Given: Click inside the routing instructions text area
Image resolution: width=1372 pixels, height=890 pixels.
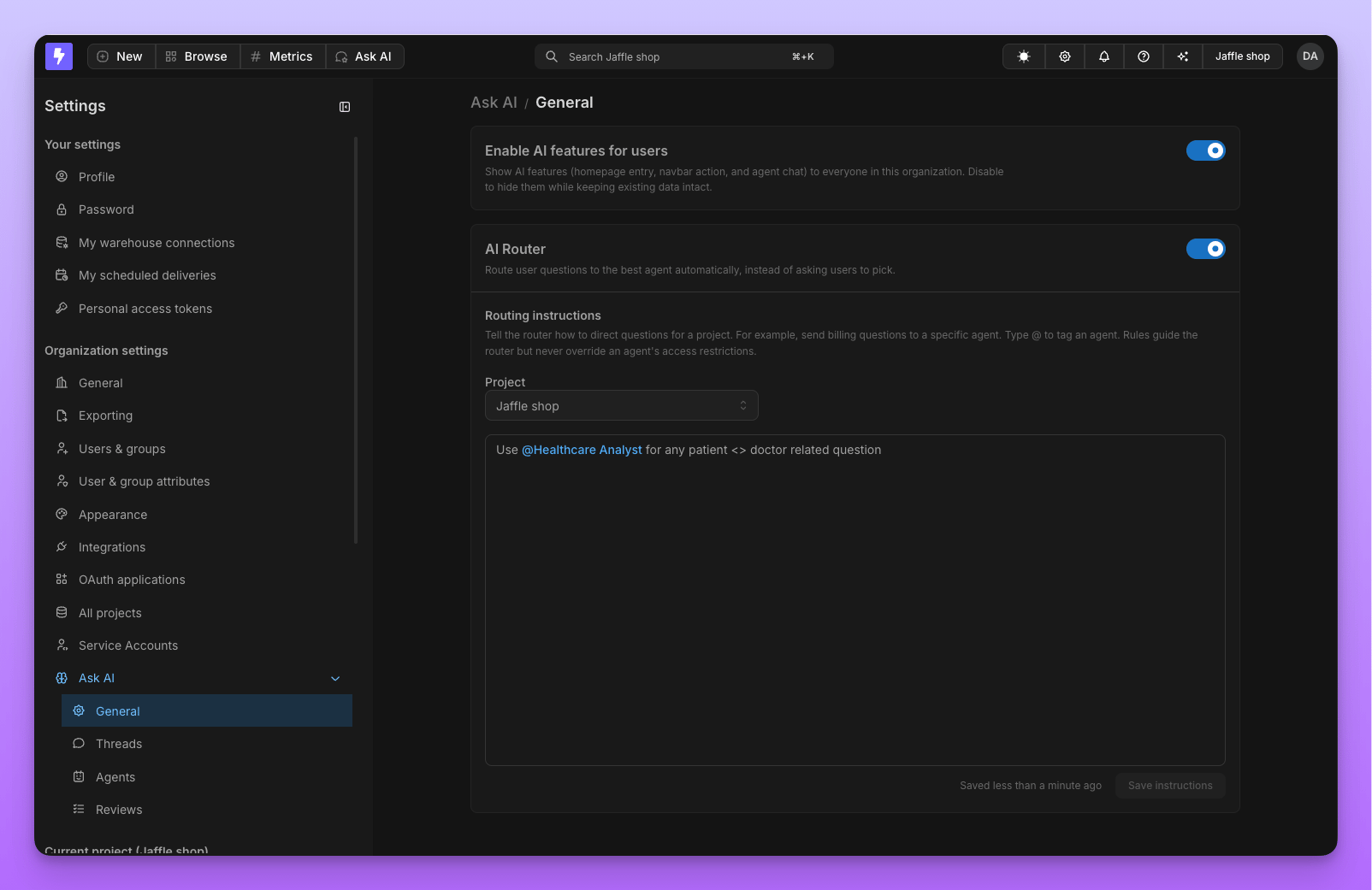Looking at the screenshot, I should (855, 600).
